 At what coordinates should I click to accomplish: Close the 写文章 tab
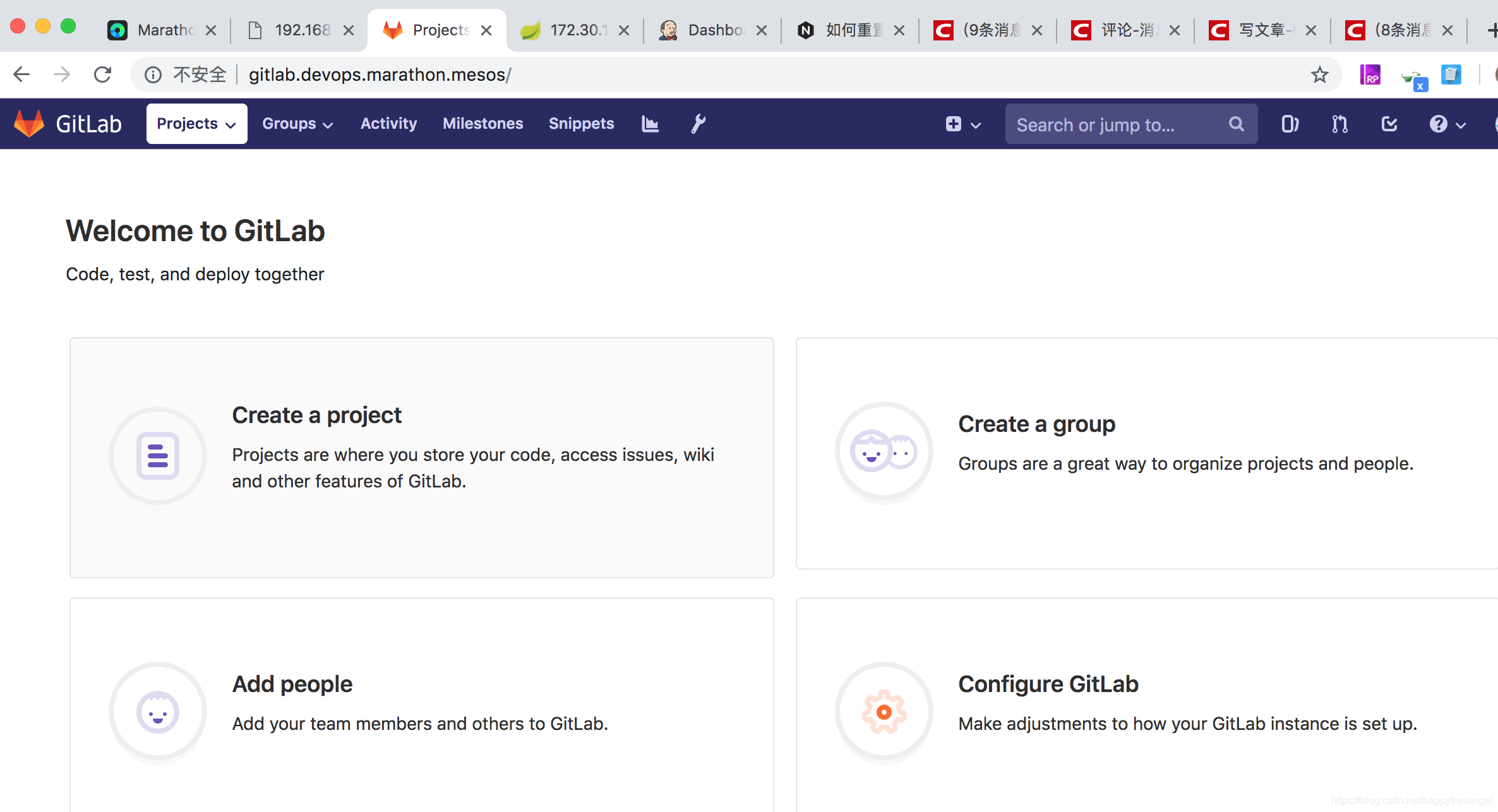coord(1311,30)
